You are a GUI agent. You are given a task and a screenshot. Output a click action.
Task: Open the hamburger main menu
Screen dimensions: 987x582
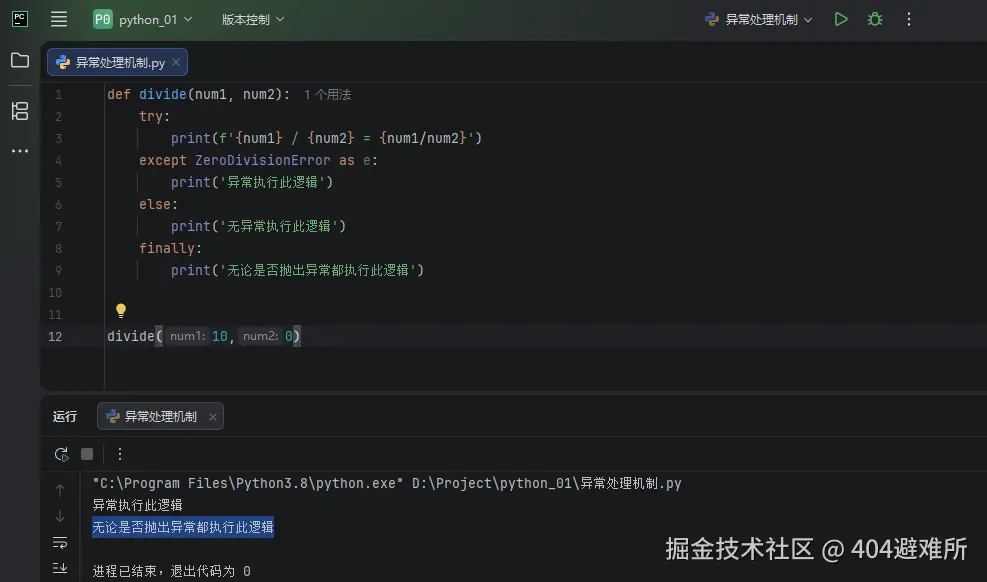tap(59, 20)
